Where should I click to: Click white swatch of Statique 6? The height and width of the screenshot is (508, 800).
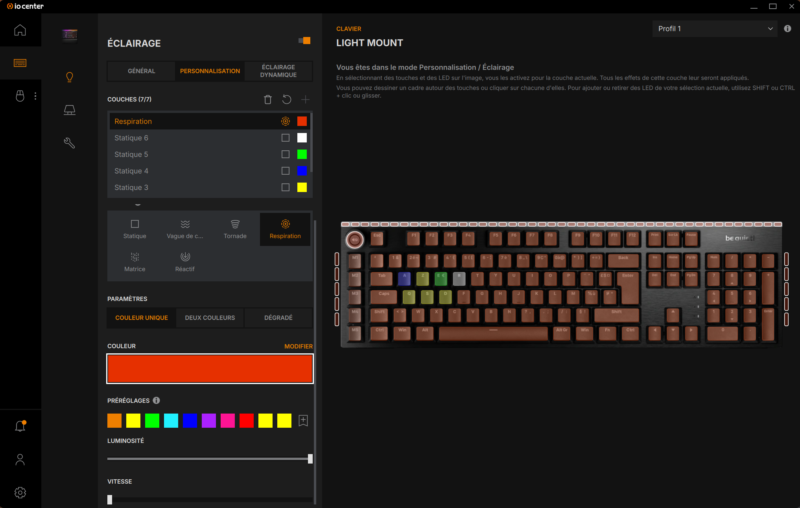(x=302, y=138)
